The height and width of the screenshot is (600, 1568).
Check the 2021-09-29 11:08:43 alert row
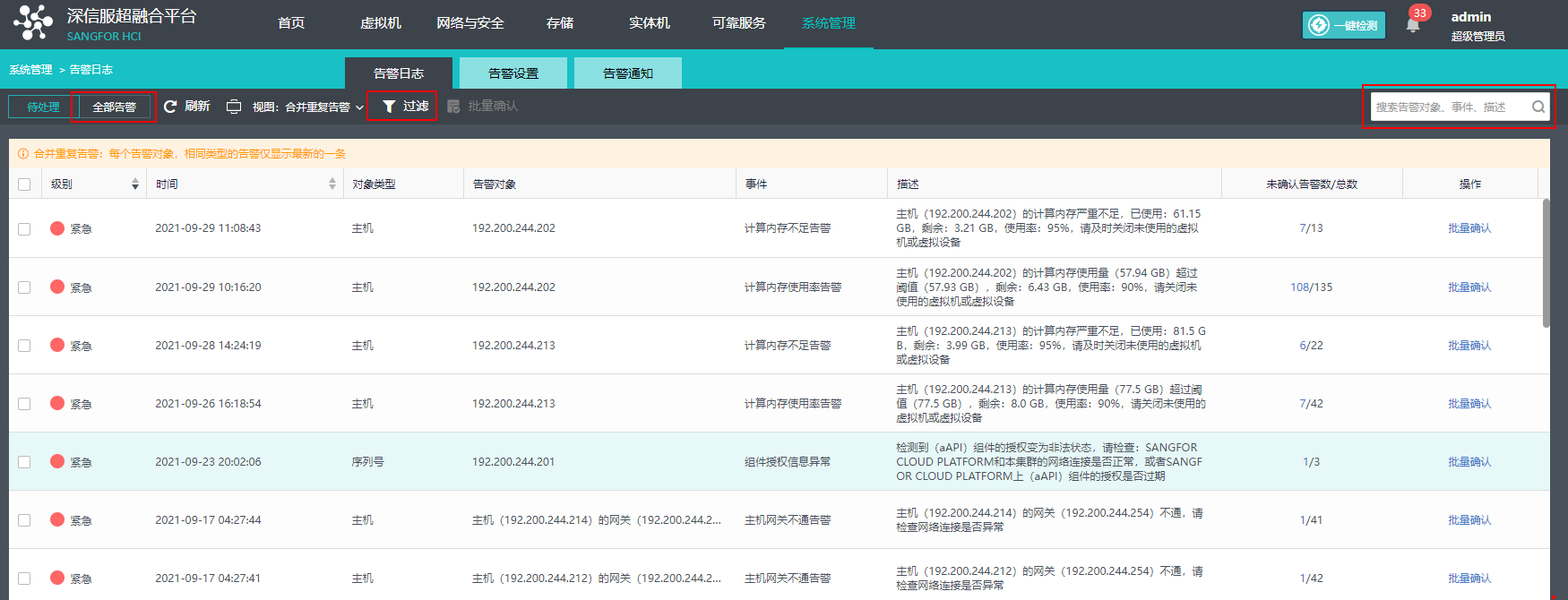24,229
